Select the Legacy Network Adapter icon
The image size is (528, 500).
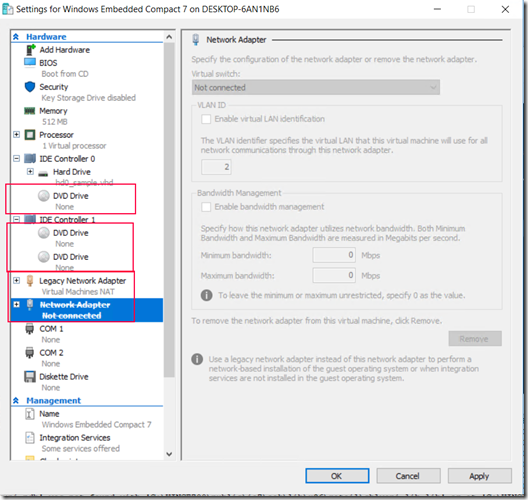coord(30,280)
